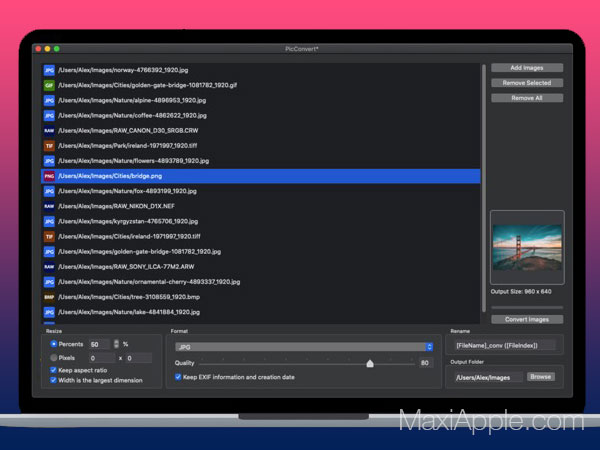Select Cities/ireland-1971997_1920.tiff file name
This screenshot has height=450, width=600.
pyautogui.click(x=129, y=236)
